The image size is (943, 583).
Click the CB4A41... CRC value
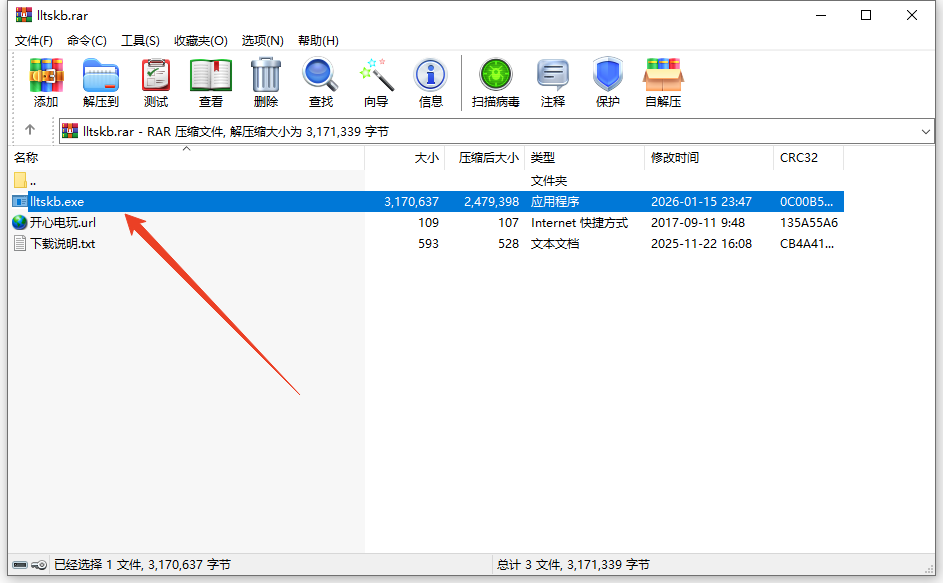click(807, 244)
